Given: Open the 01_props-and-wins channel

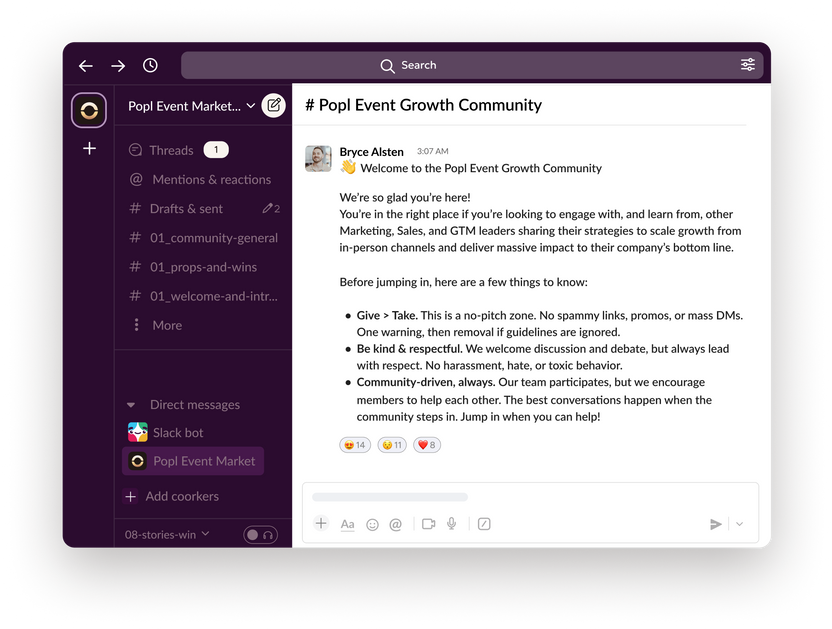Looking at the screenshot, I should click(x=193, y=267).
